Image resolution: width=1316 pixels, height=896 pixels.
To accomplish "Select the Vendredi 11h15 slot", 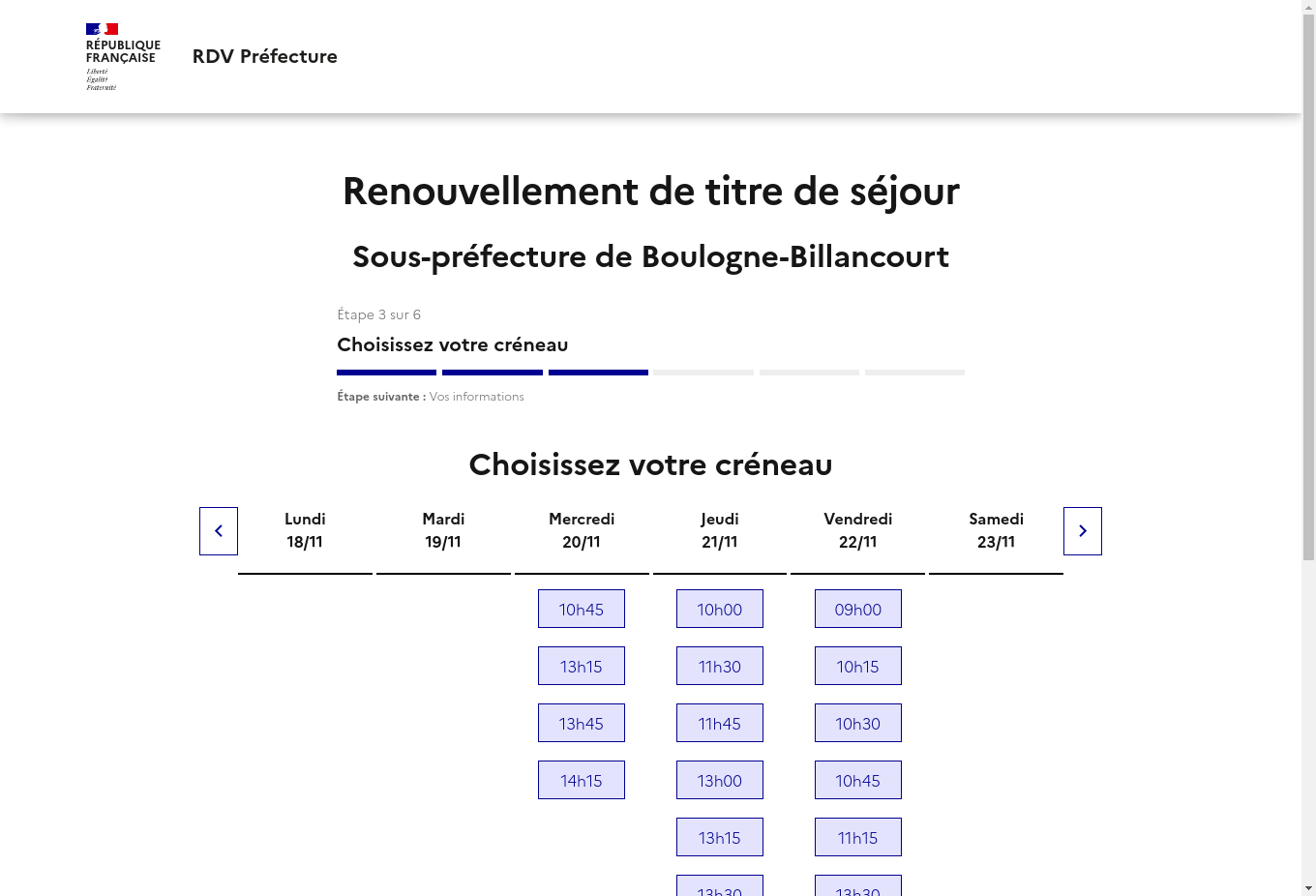I will point(858,837).
